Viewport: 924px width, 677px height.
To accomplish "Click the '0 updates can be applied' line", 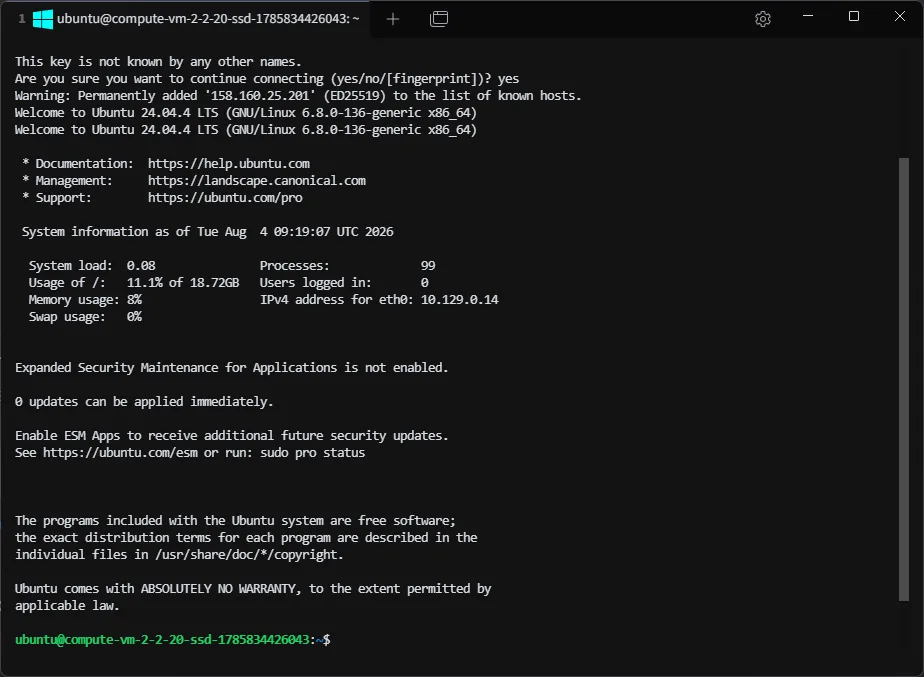I will 144,402.
